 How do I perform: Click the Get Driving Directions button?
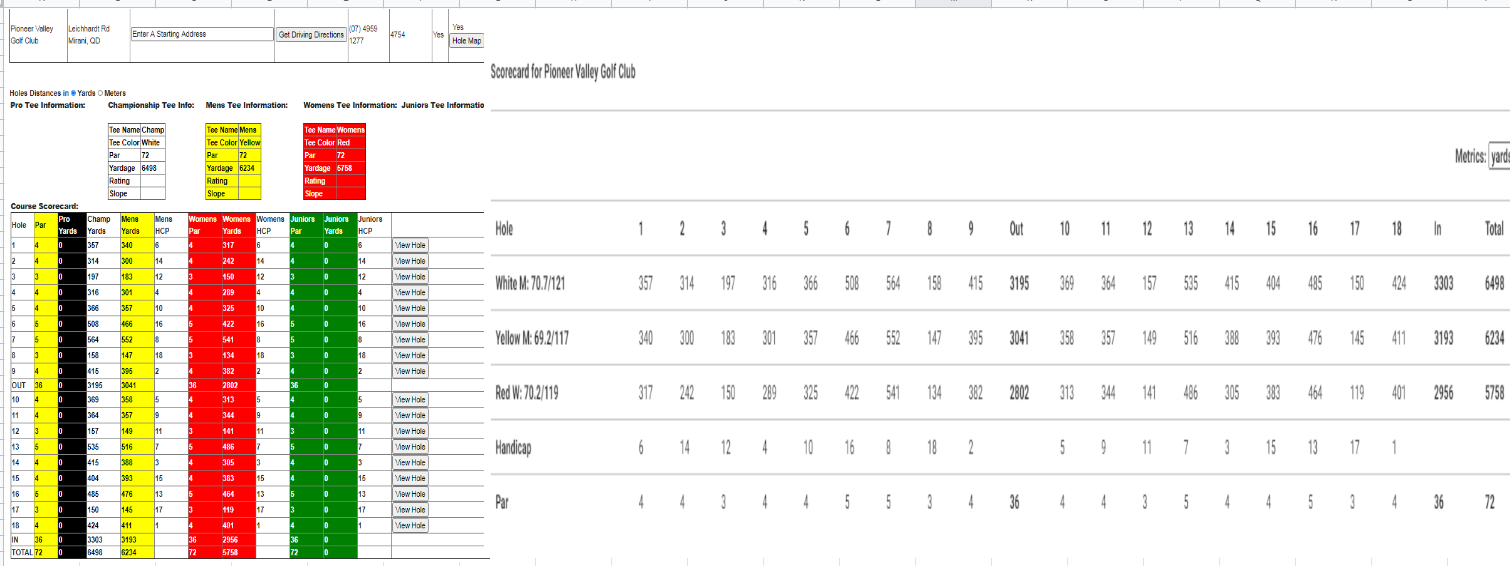pos(311,35)
